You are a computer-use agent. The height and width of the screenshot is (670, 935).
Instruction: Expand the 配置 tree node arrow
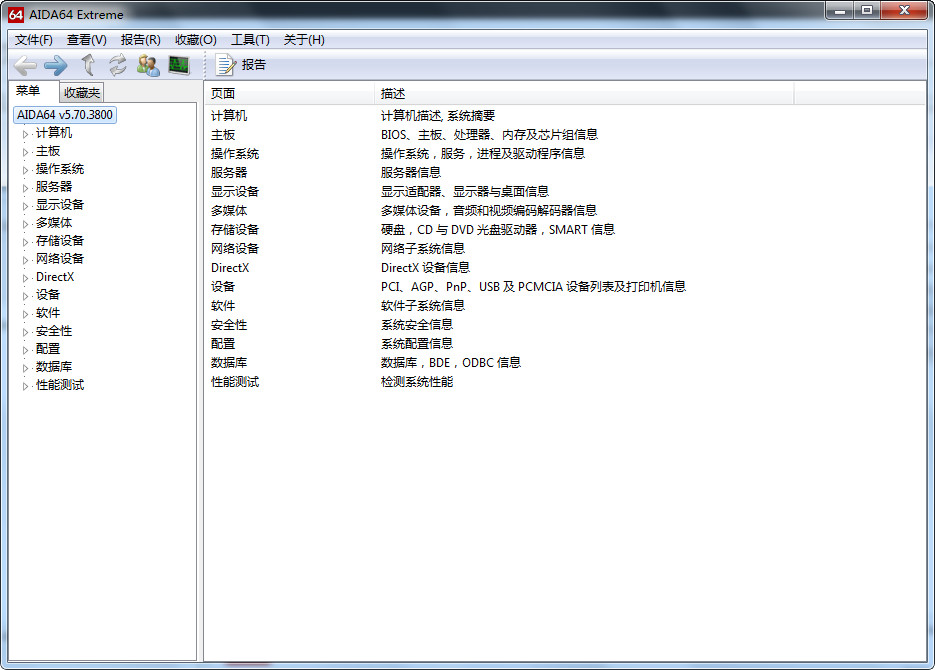click(x=25, y=349)
